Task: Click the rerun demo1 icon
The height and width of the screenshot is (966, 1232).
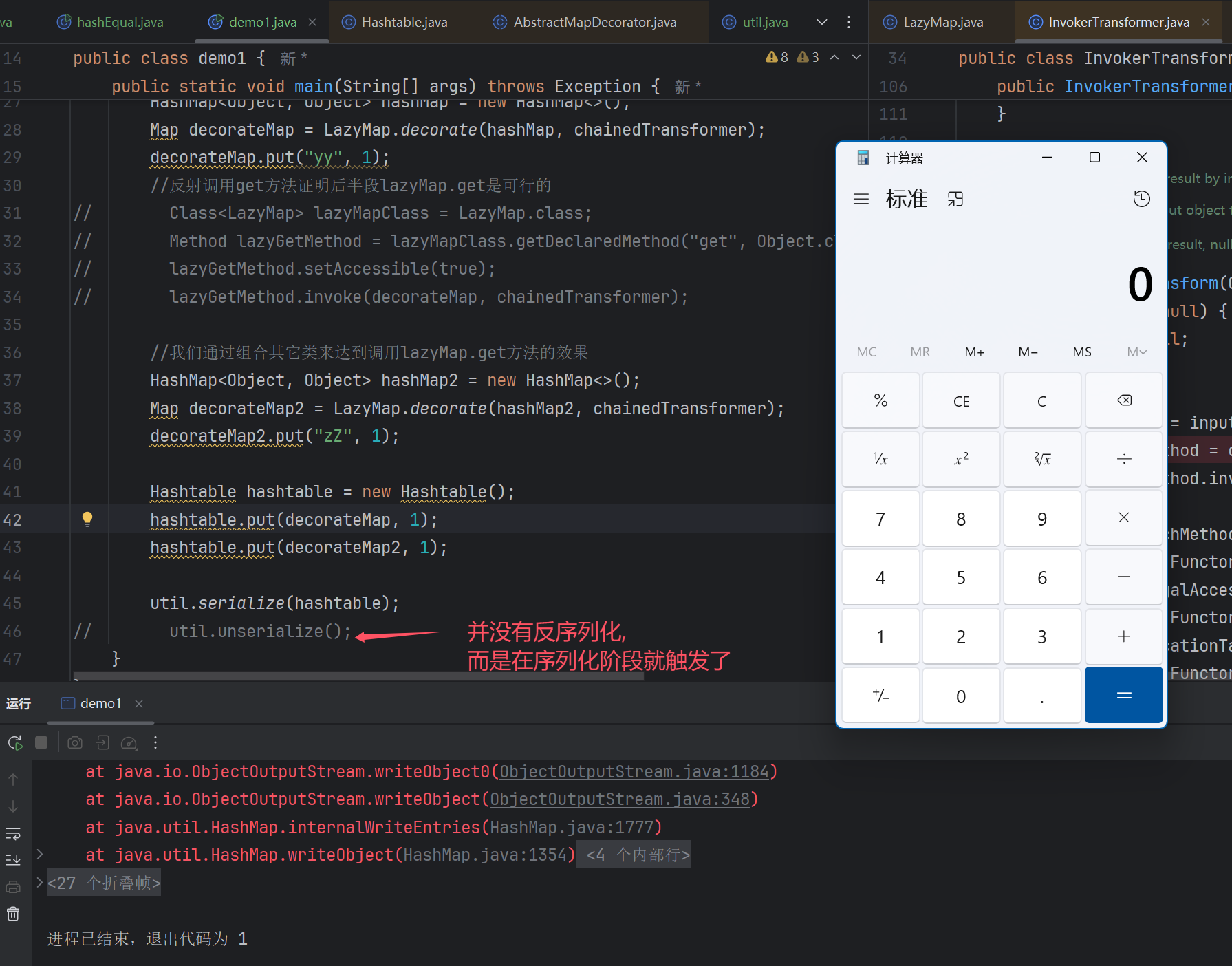Action: click(14, 742)
